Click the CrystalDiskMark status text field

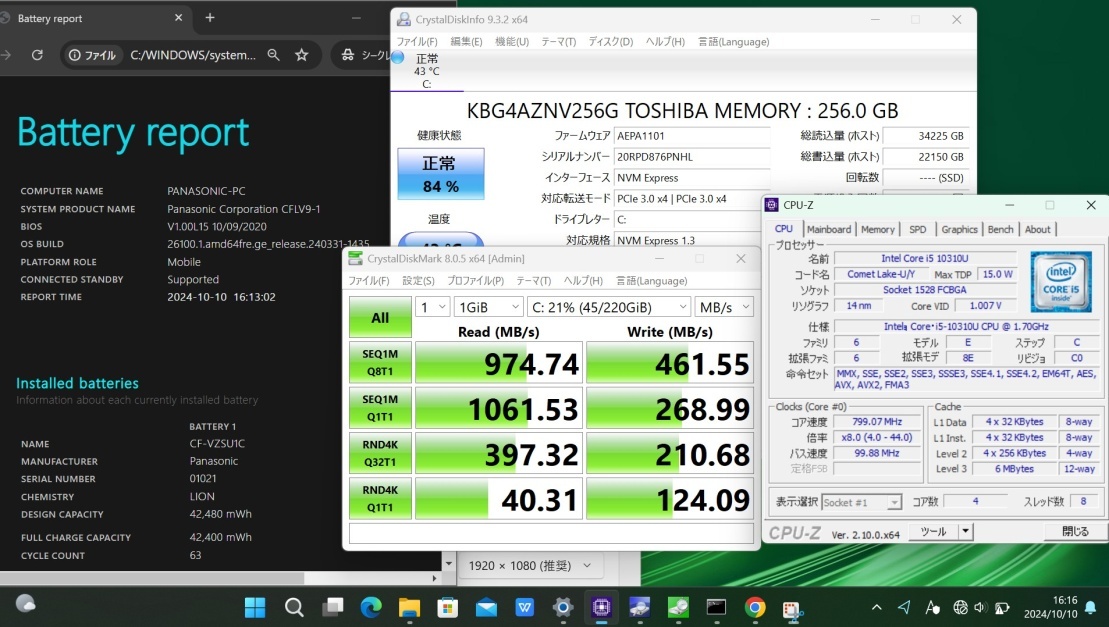(x=552, y=533)
